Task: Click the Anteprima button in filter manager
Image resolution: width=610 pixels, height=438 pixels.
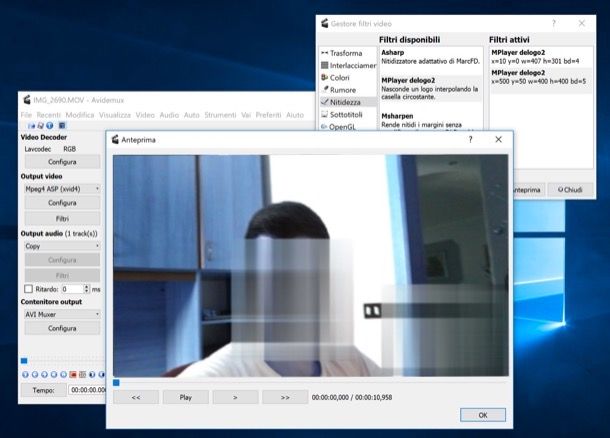Action: pyautogui.click(x=529, y=189)
